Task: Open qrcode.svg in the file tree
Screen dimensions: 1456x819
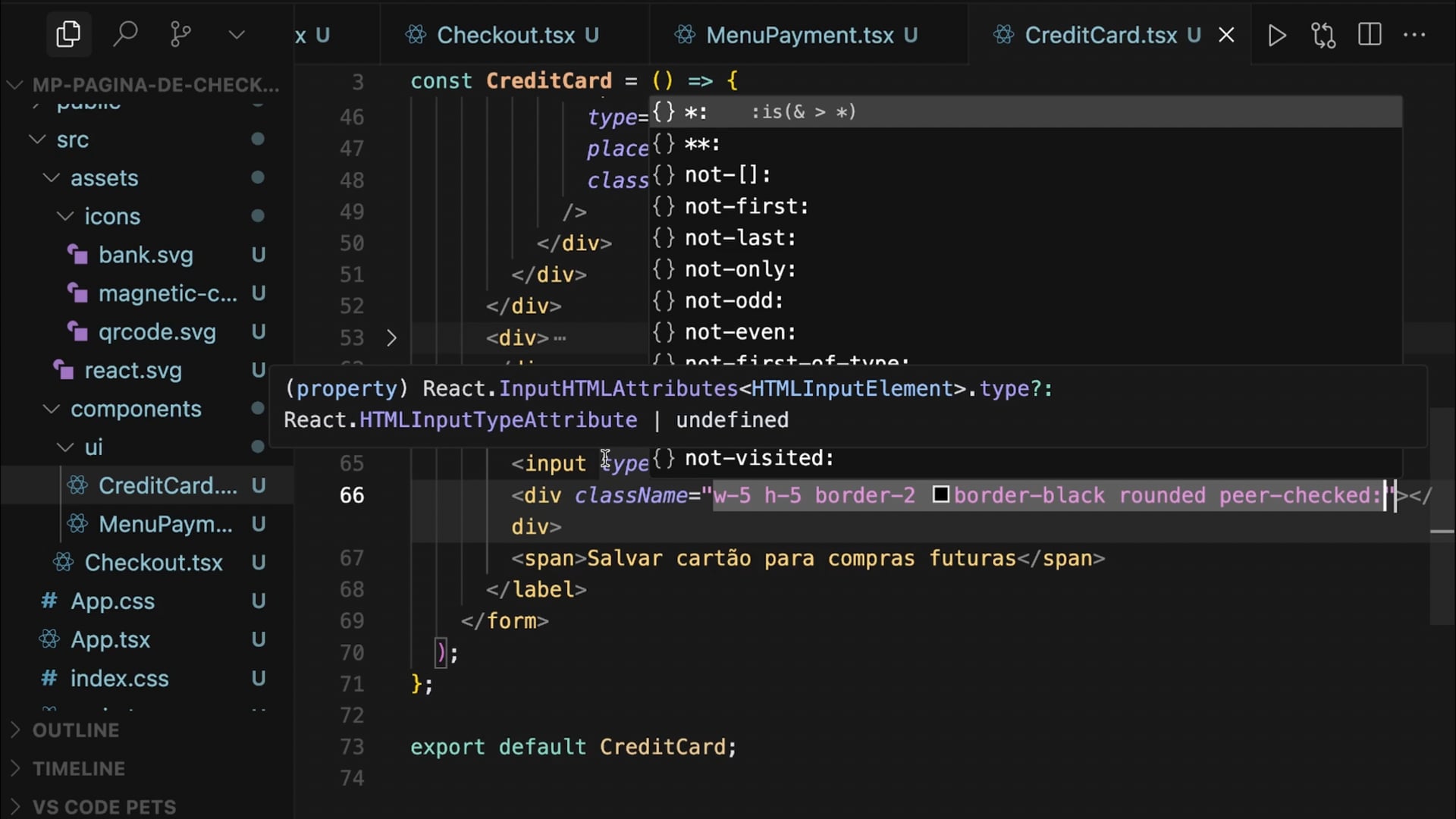Action: click(157, 332)
